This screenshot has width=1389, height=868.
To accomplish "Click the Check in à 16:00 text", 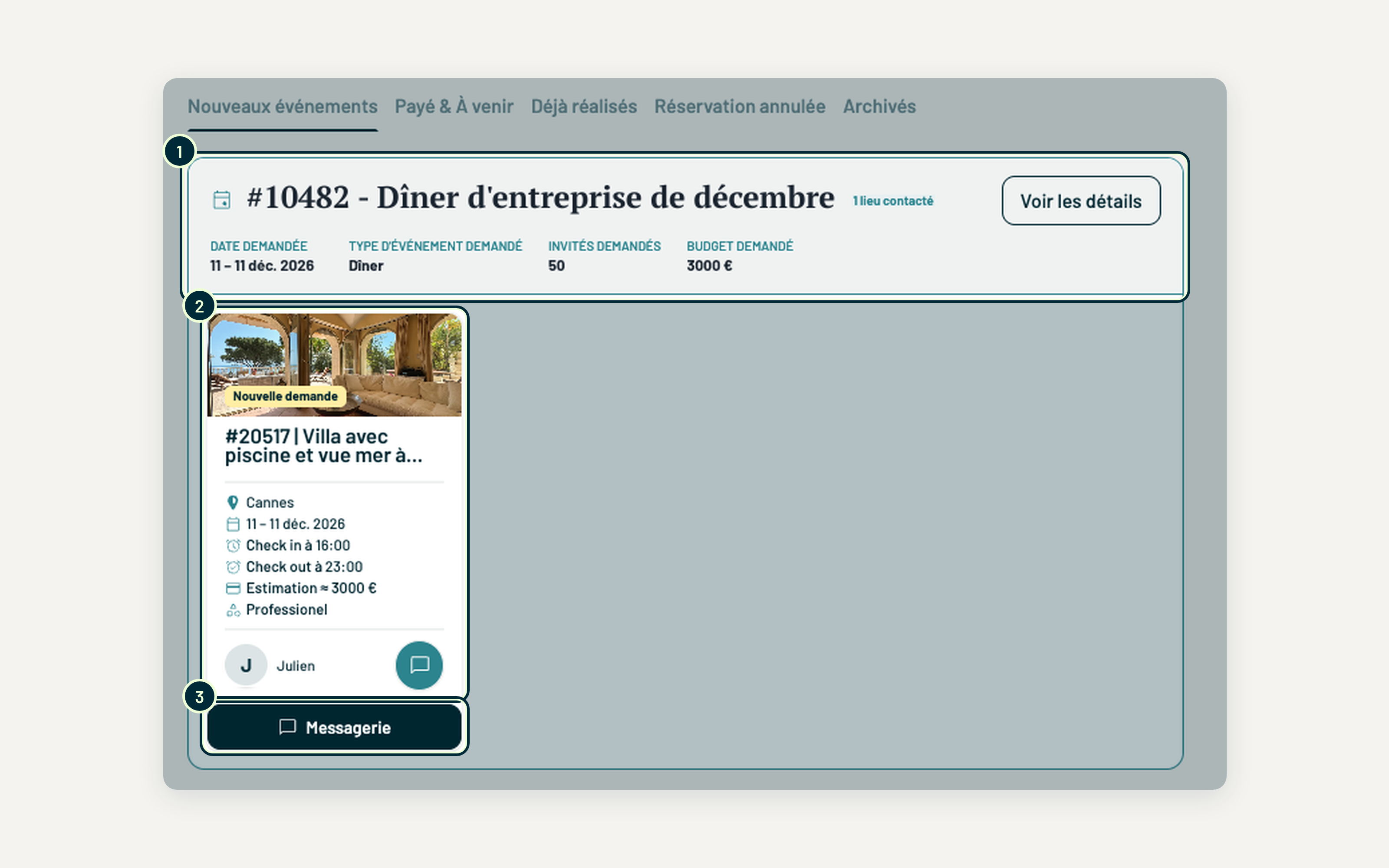I will [x=298, y=546].
